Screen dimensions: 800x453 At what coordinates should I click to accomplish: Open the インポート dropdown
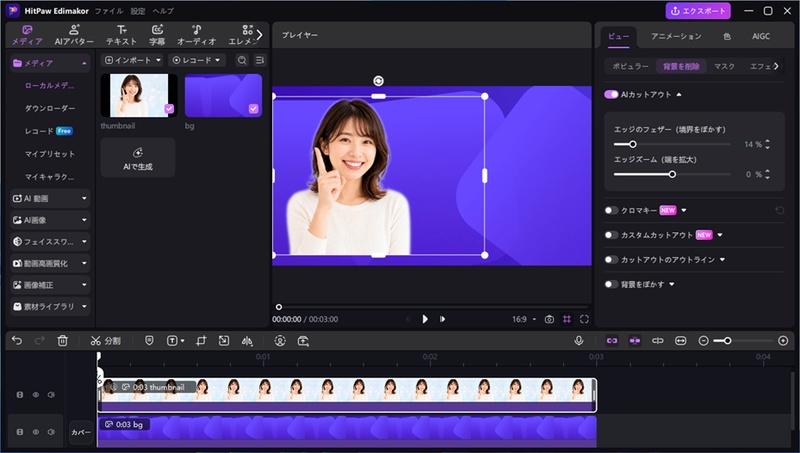(x=132, y=60)
